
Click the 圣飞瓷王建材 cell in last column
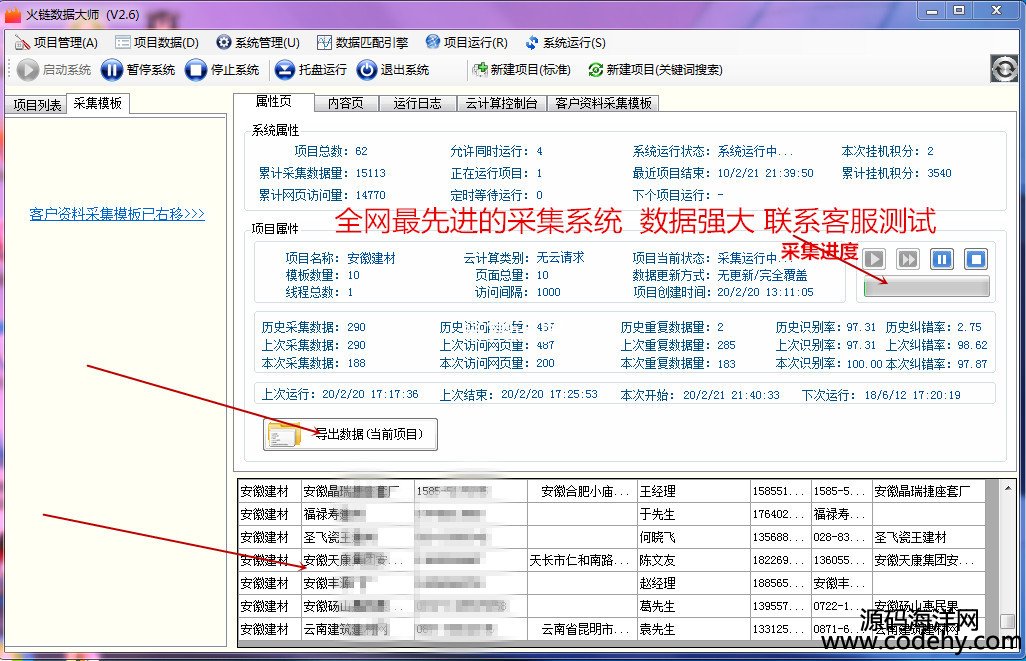pyautogui.click(x=929, y=537)
